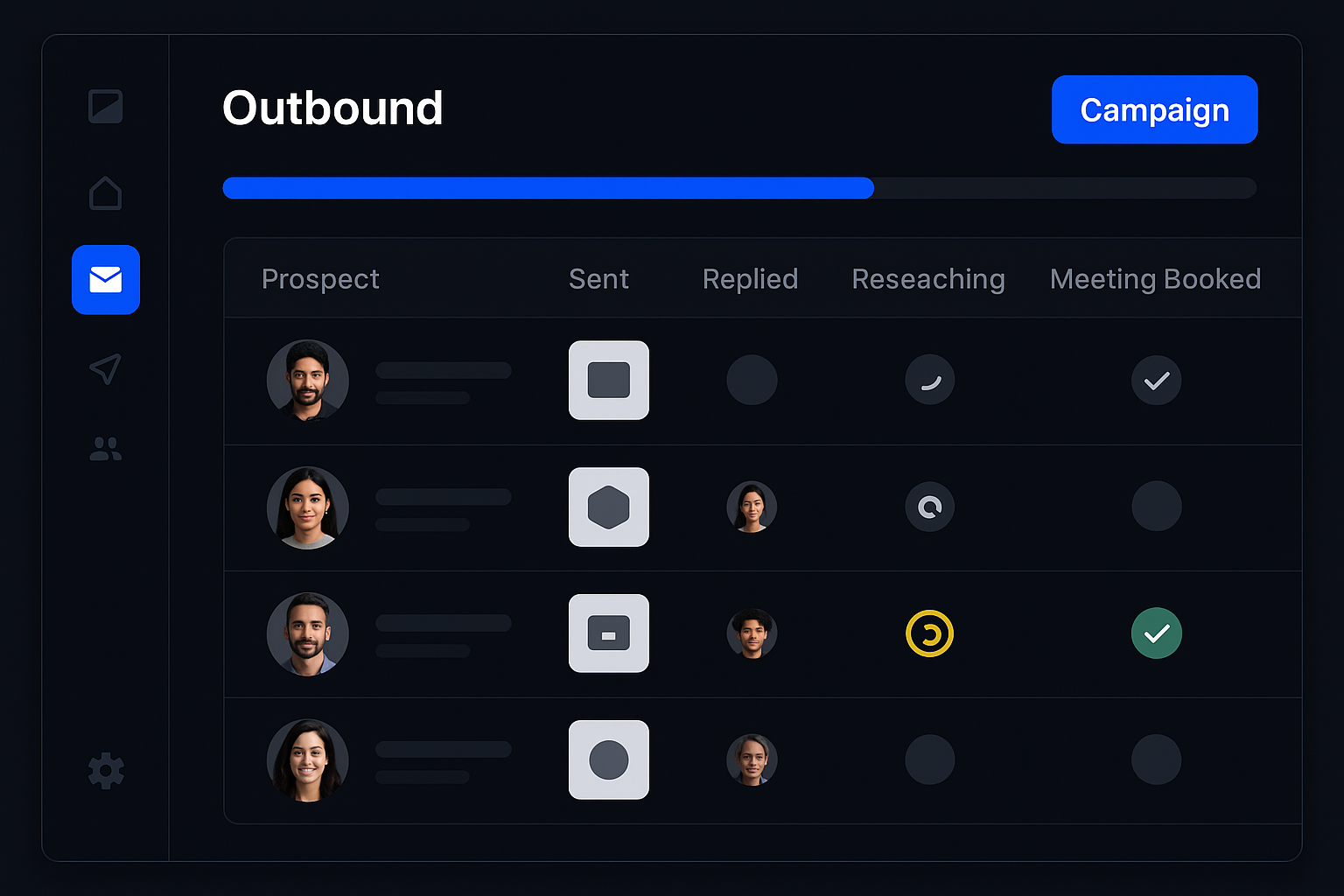Toggle the green Meeting Booked checkmark in third row
The width and height of the screenshot is (1344, 896).
[1156, 633]
